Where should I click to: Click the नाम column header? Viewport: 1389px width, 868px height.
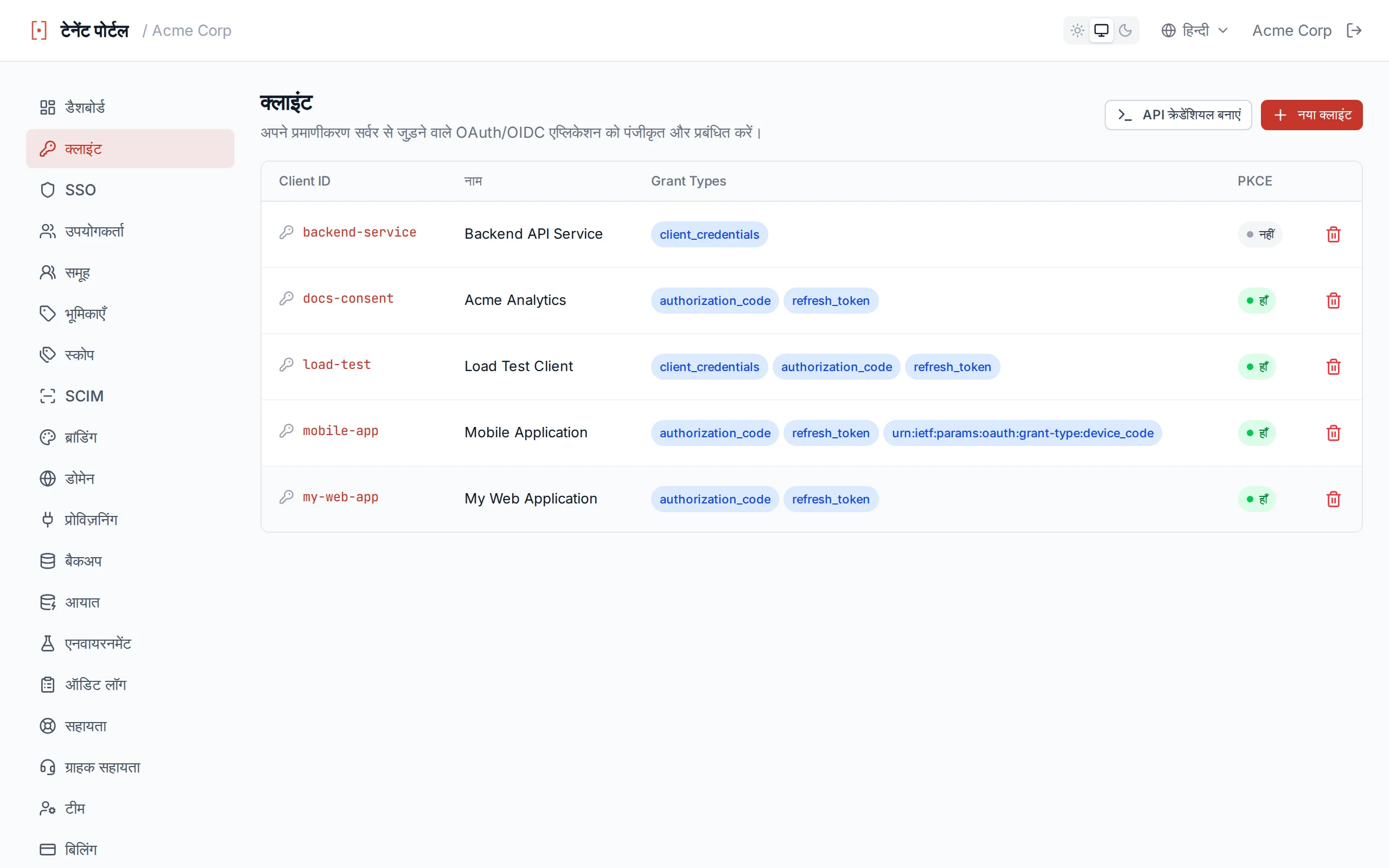[x=473, y=181]
